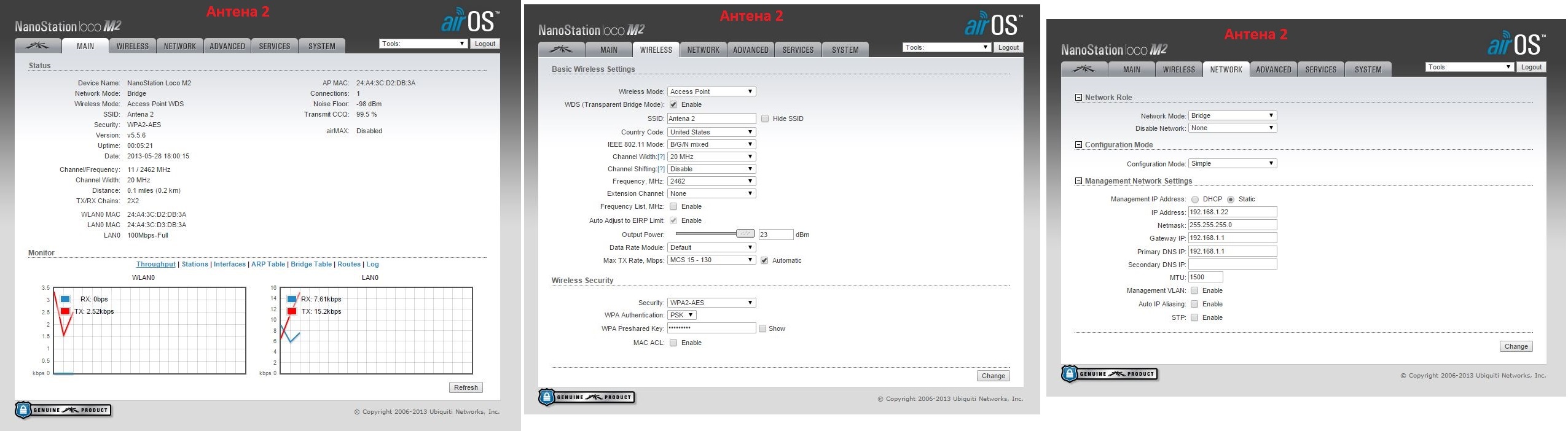Open the Wireless Mode dropdown
This screenshot has width=1568, height=431.
click(711, 91)
